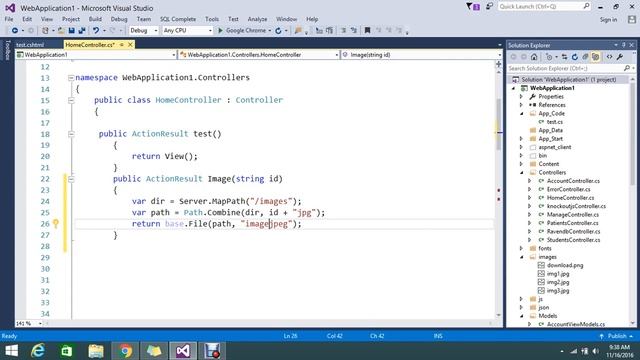
Task: Open the Toolbox side tab
Action: (x=7, y=51)
